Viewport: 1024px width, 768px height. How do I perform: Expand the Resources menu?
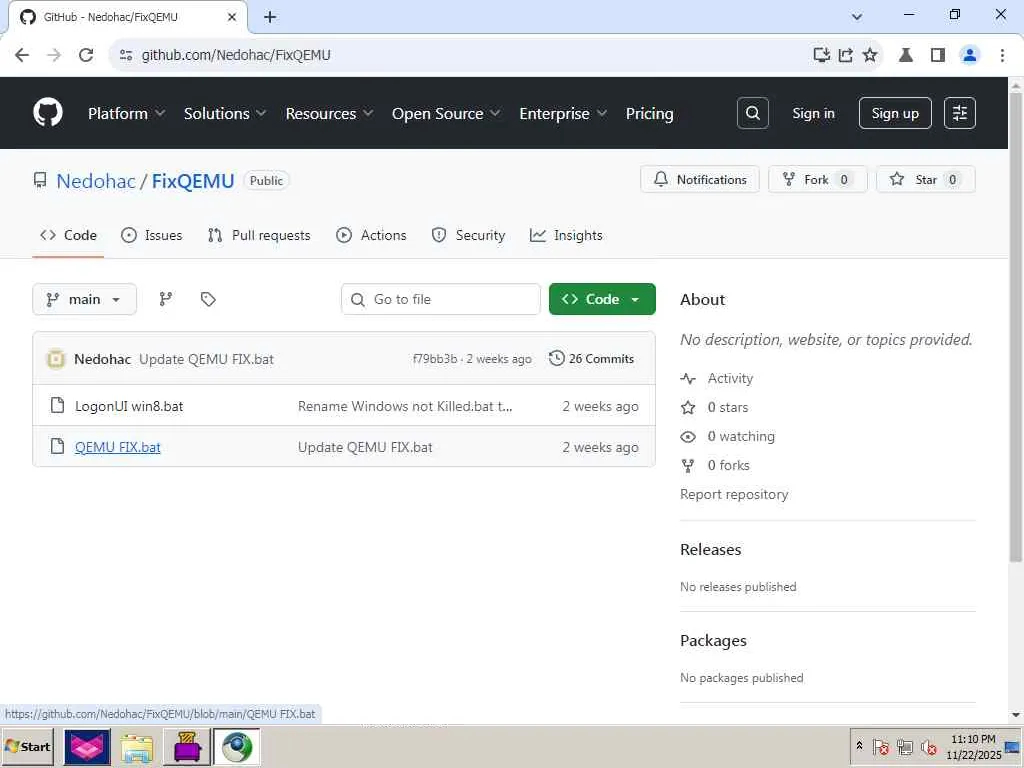(329, 114)
